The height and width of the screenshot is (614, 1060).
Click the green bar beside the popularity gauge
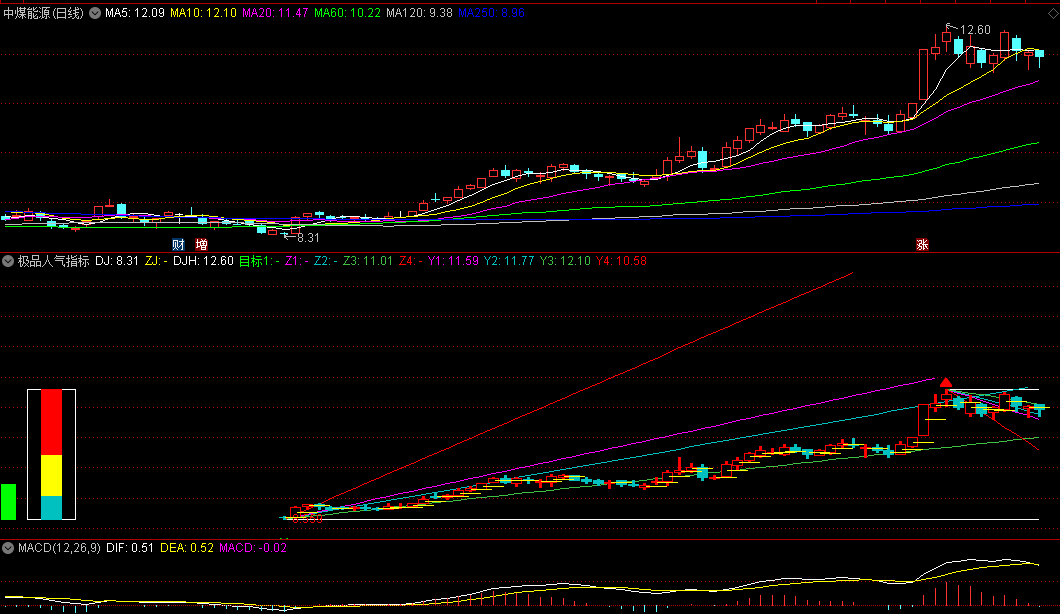pyautogui.click(x=8, y=502)
